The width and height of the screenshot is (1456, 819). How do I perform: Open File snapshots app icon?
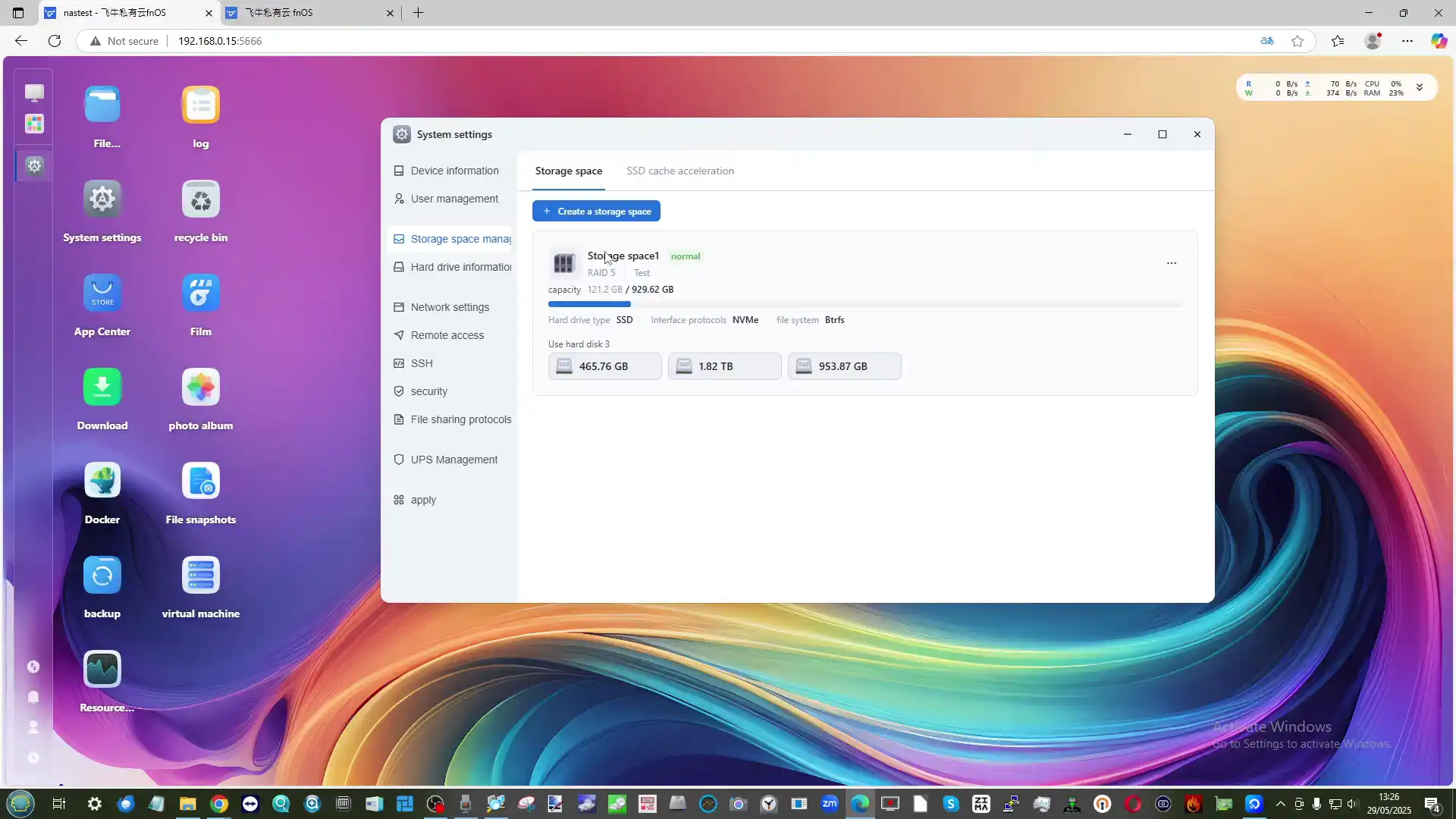tap(201, 482)
